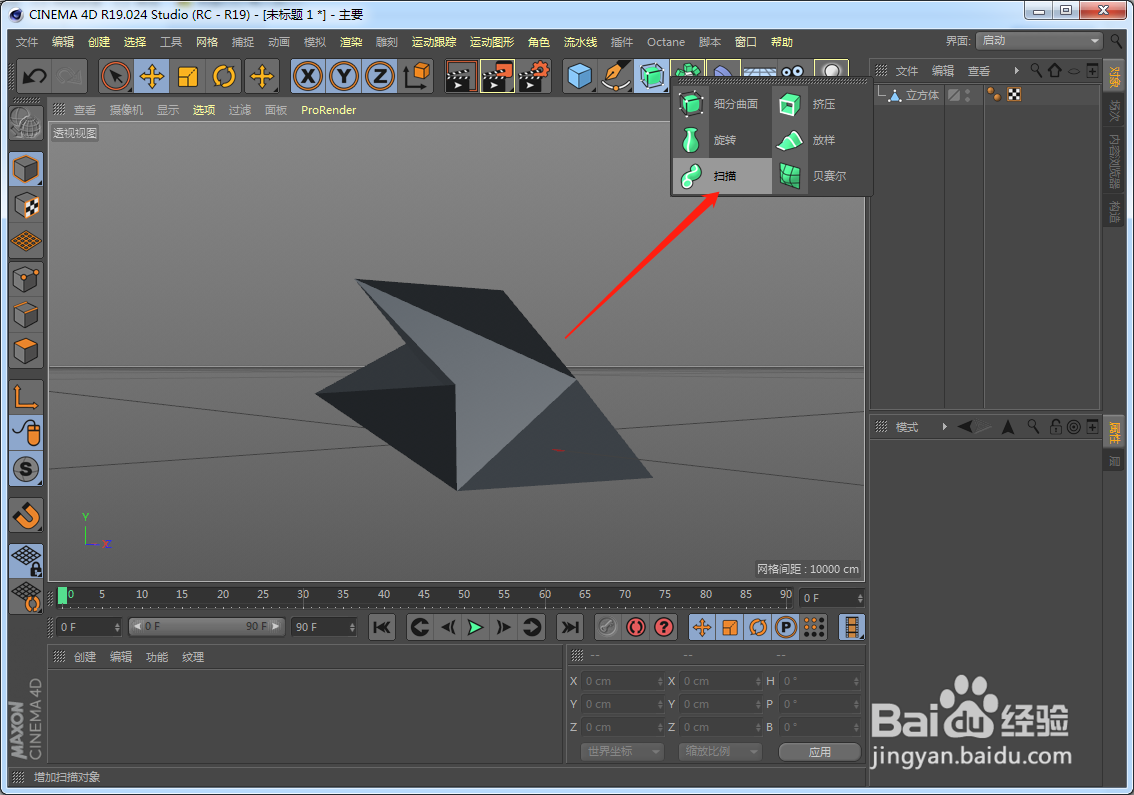Viewport: 1134px width, 795px height.
Task: Open object manager 查看 menu
Action: pyautogui.click(x=979, y=71)
